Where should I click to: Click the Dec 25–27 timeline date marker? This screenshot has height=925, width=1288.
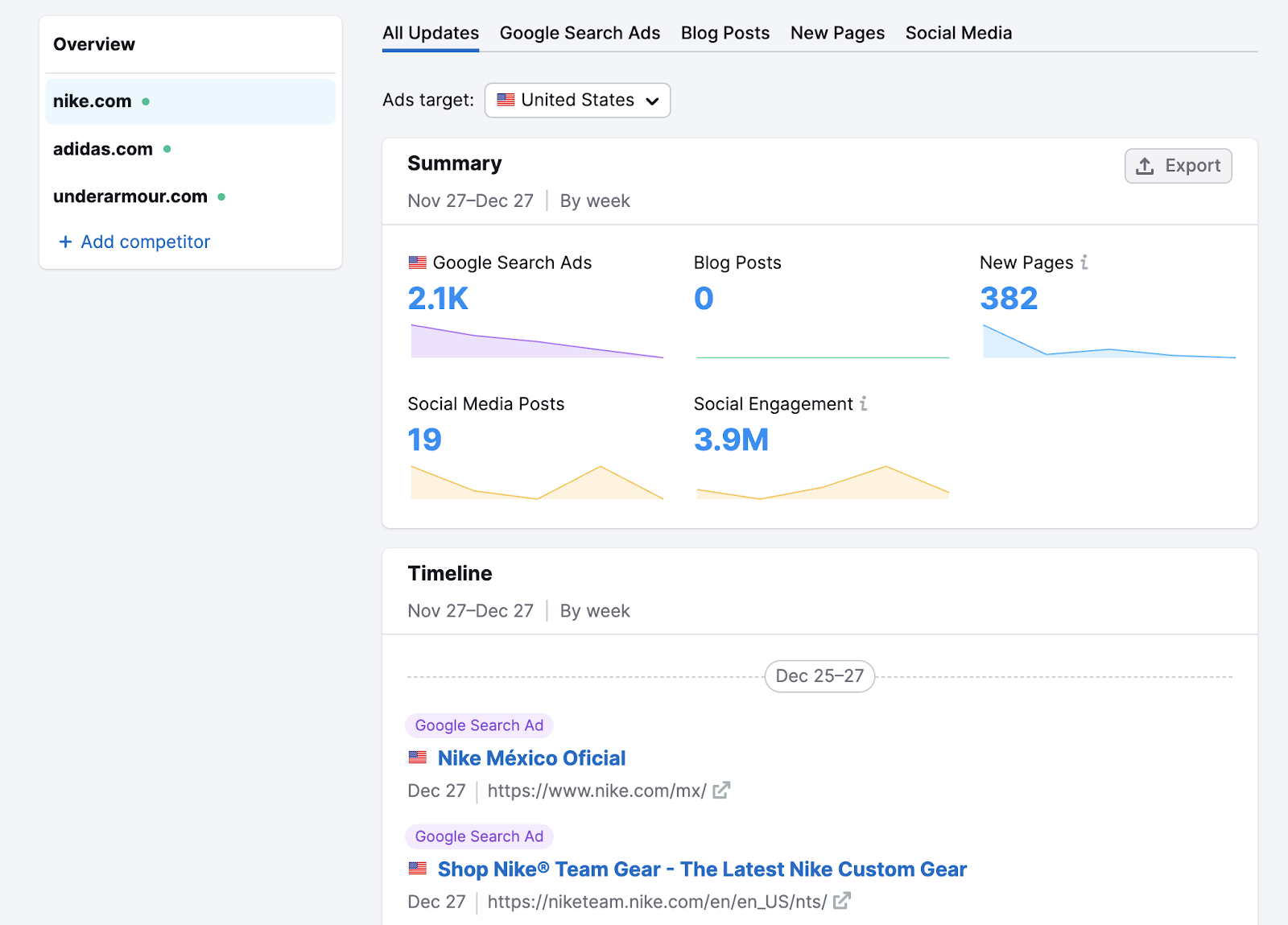(819, 676)
